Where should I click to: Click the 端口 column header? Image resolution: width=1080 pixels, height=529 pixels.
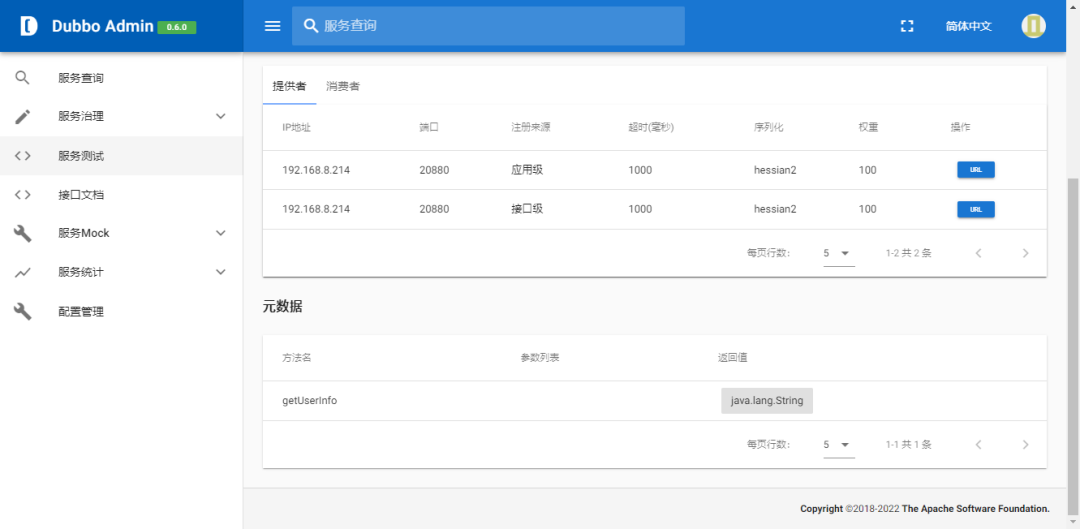point(429,127)
